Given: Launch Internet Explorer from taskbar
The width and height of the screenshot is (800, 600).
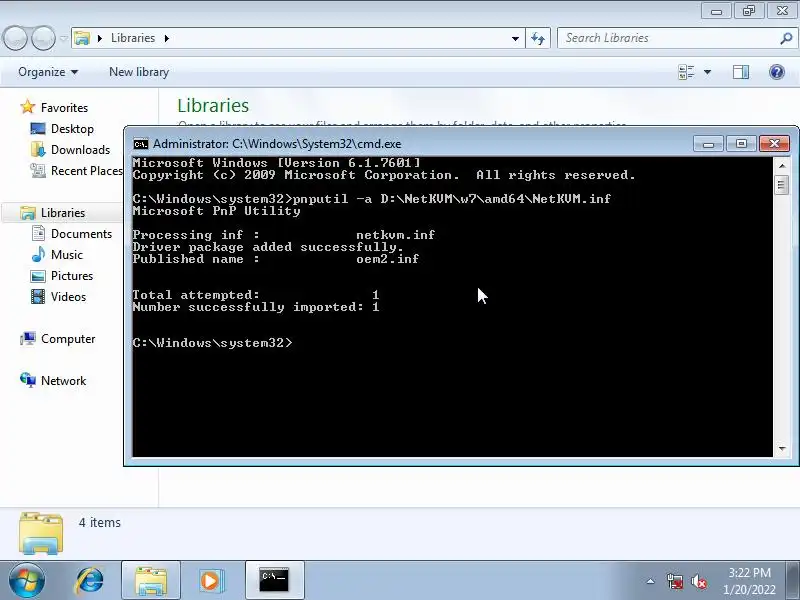Looking at the screenshot, I should [90, 580].
